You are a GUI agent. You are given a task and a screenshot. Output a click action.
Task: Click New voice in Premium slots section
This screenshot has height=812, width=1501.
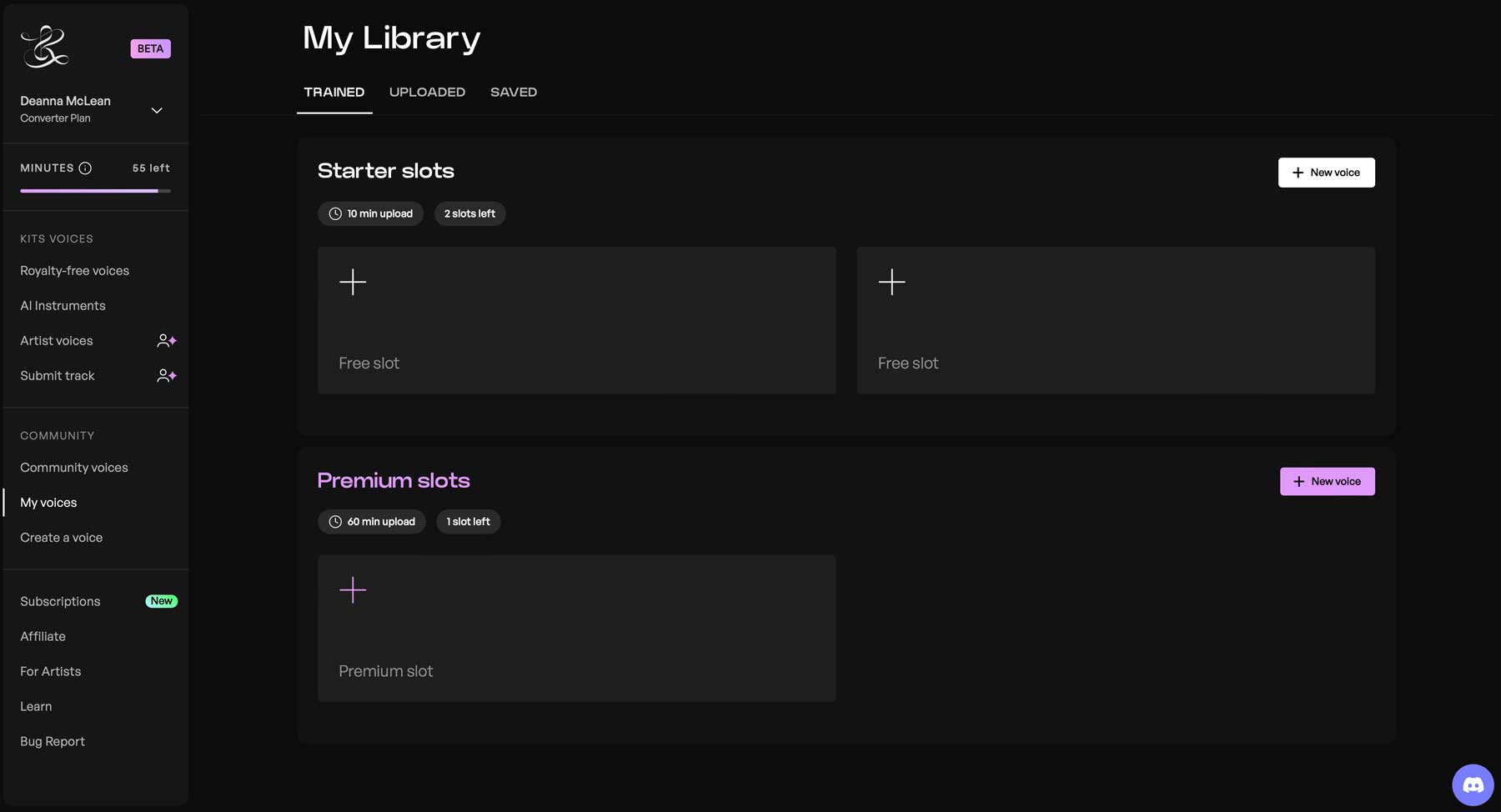[x=1327, y=481]
